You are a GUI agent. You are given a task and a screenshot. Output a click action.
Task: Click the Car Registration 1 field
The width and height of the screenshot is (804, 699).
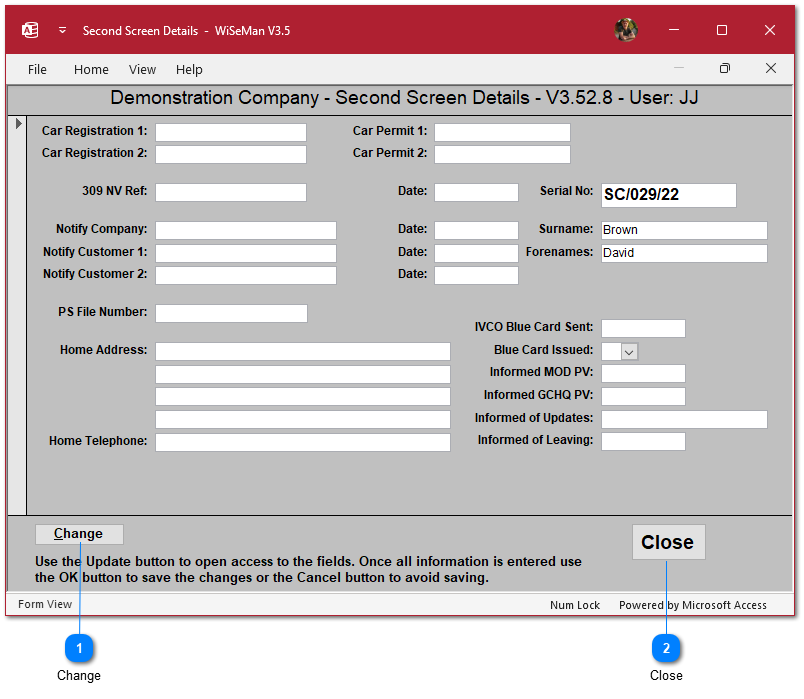coord(230,132)
